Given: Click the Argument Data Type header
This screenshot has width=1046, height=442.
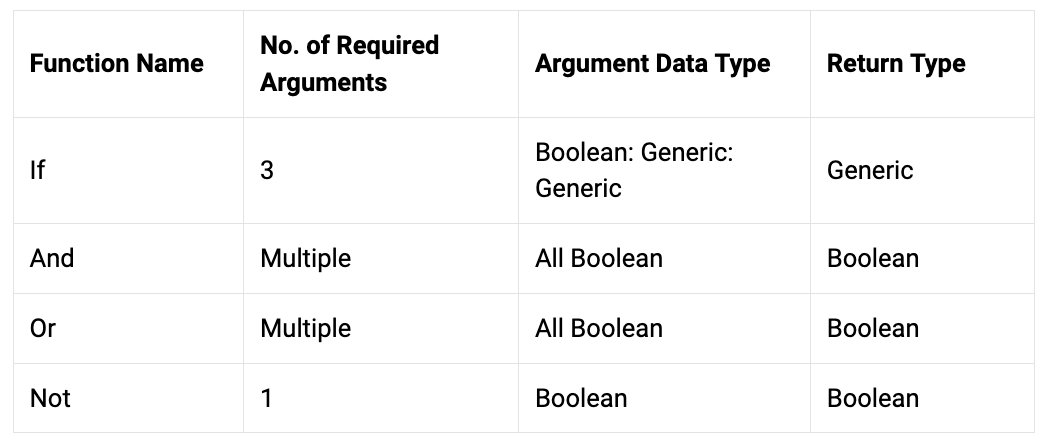Looking at the screenshot, I should pos(652,64).
